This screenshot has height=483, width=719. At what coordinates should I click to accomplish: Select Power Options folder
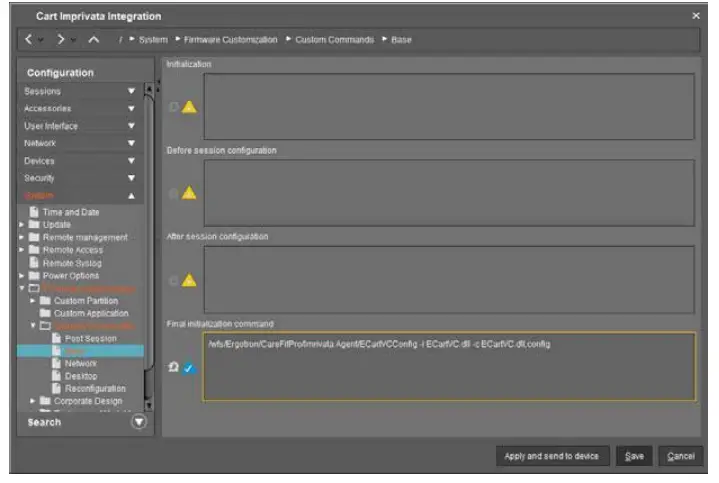click(x=71, y=276)
